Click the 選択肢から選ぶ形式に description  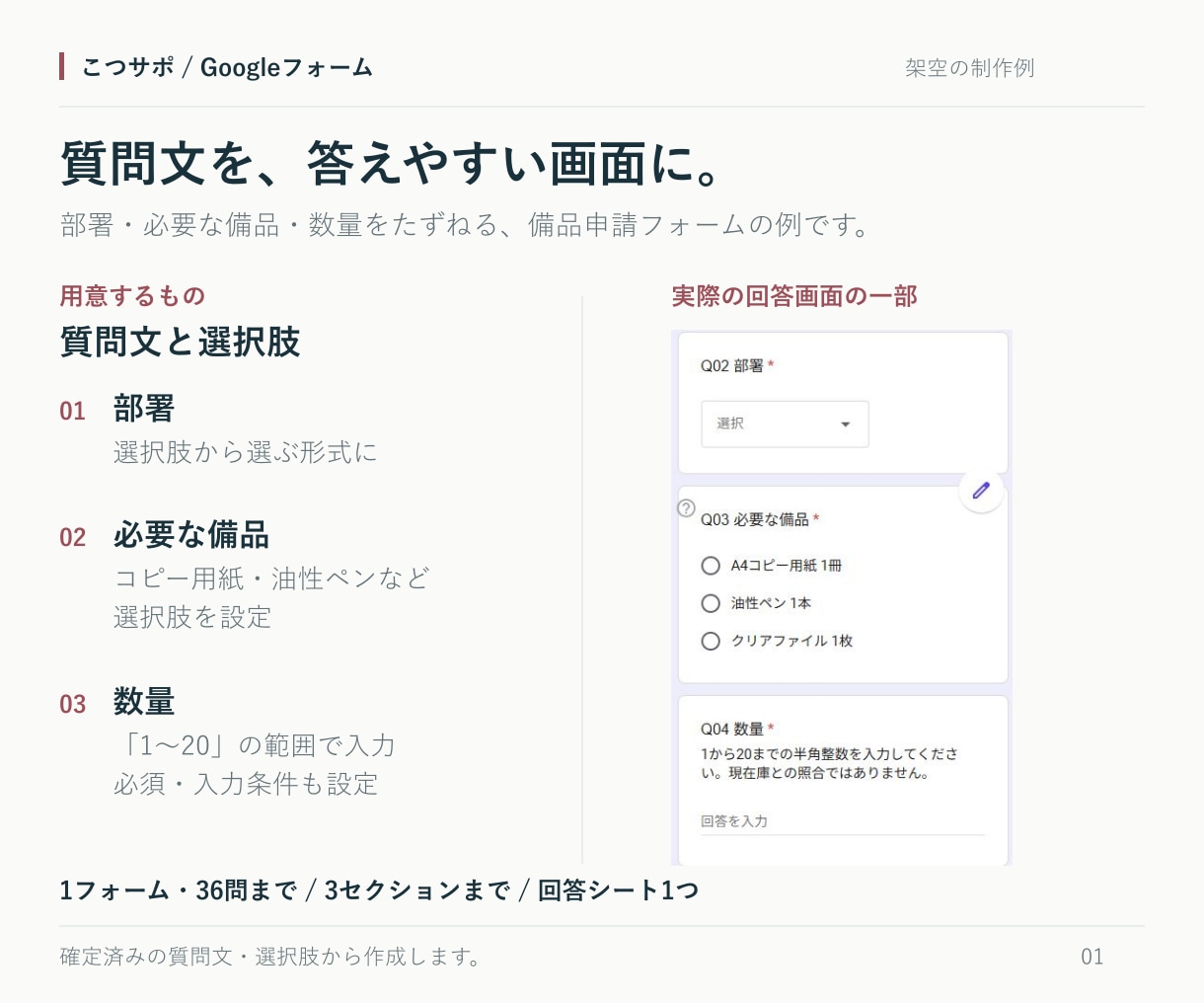coord(246,452)
